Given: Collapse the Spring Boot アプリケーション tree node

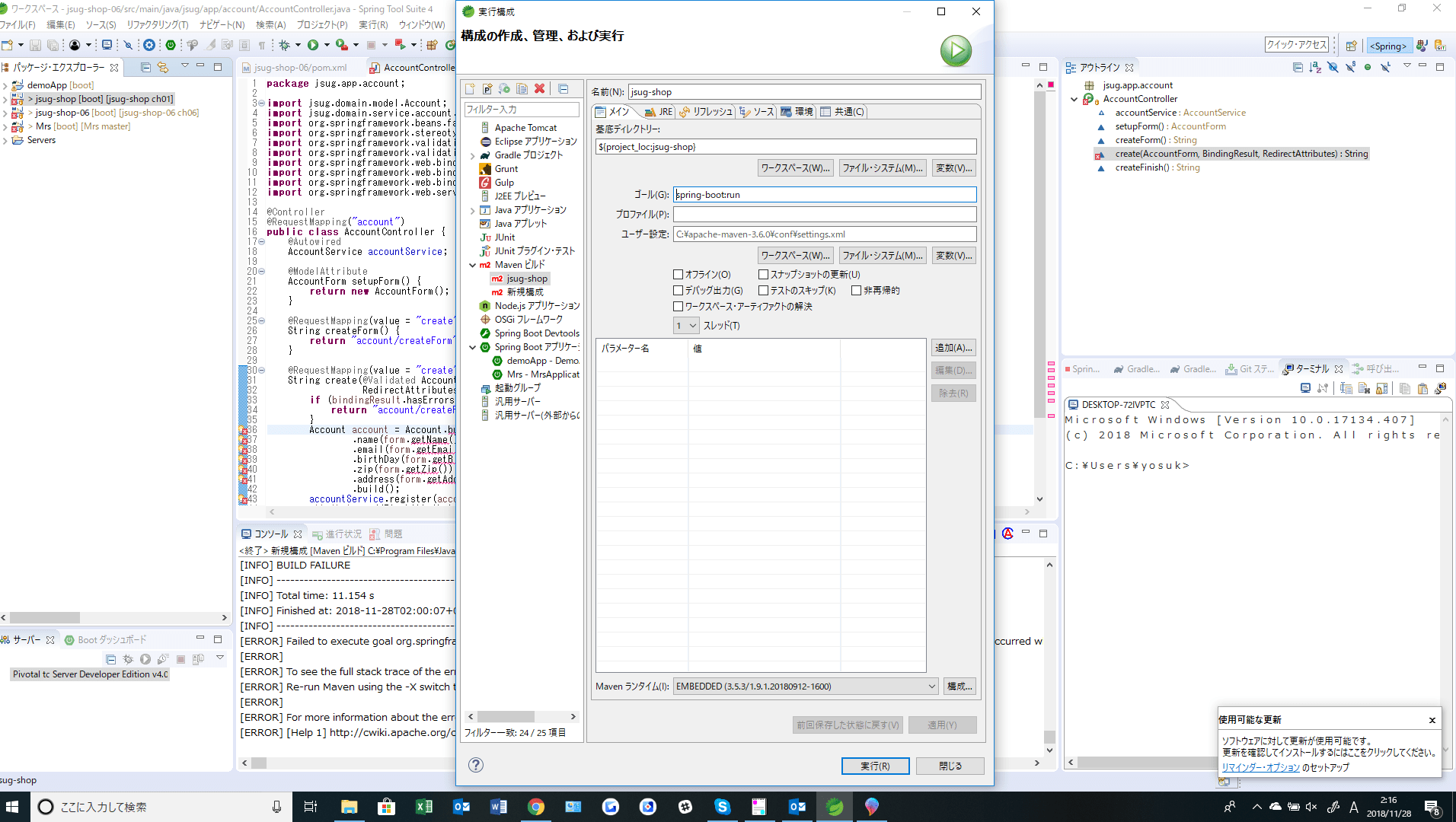Looking at the screenshot, I should pyautogui.click(x=473, y=347).
